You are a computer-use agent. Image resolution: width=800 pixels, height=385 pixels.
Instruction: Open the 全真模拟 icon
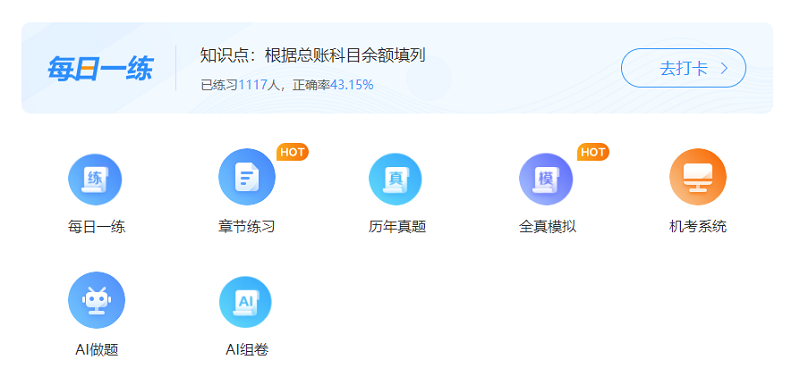[546, 179]
